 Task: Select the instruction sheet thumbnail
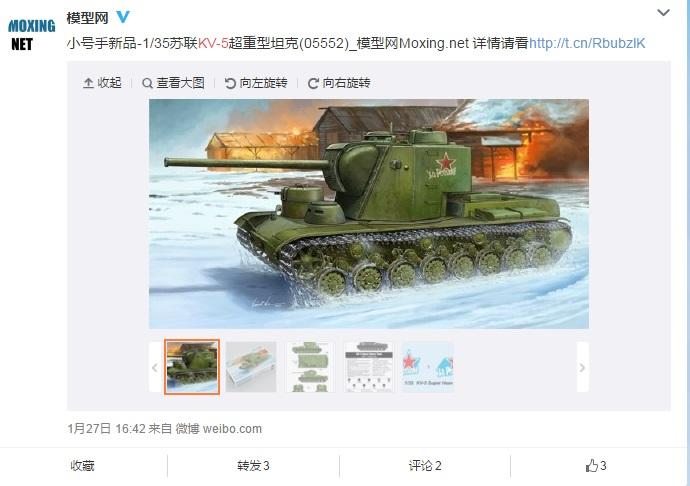[369, 367]
